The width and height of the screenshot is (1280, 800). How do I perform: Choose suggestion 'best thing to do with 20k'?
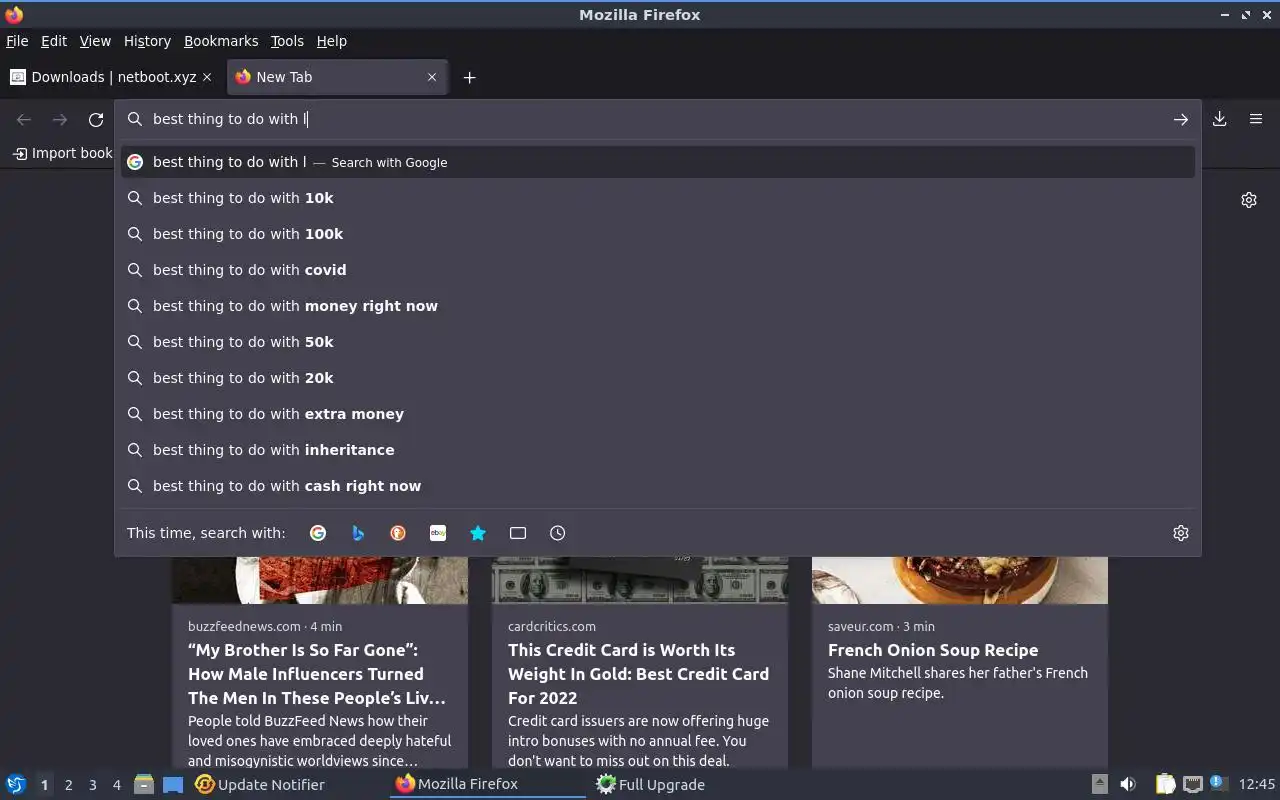[x=658, y=378]
